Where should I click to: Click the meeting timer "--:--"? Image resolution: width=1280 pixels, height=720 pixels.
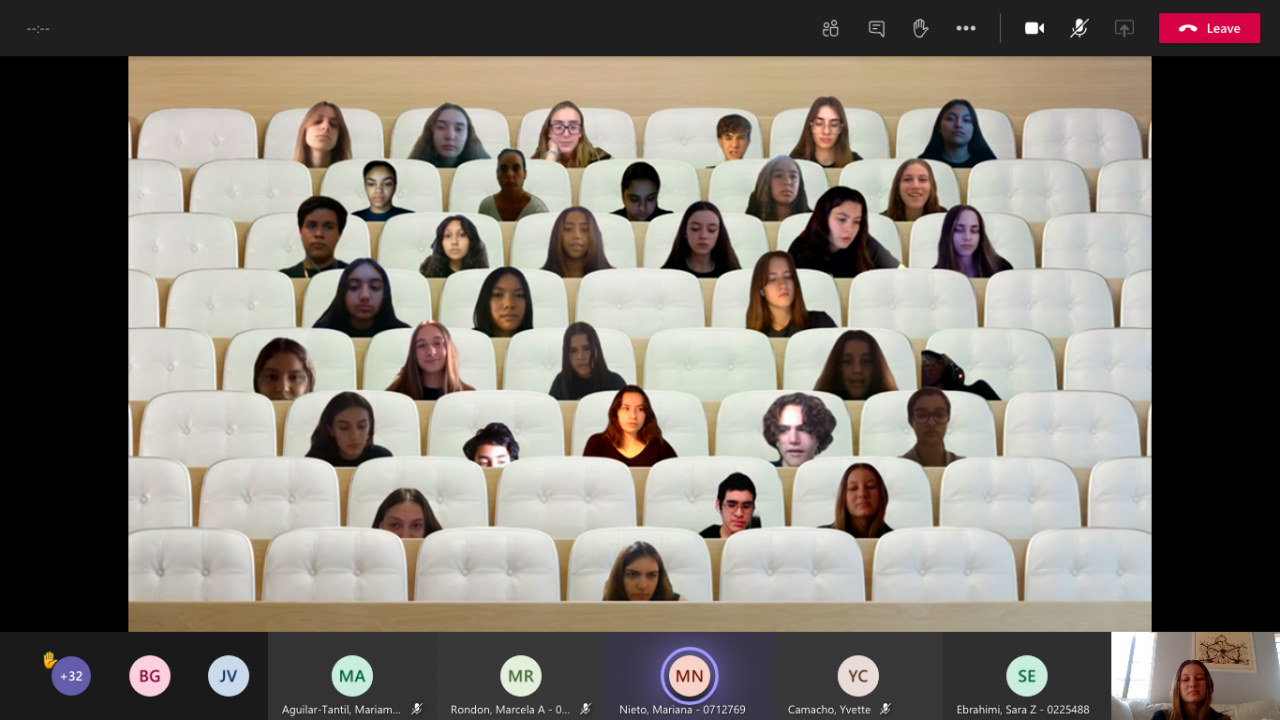38,29
